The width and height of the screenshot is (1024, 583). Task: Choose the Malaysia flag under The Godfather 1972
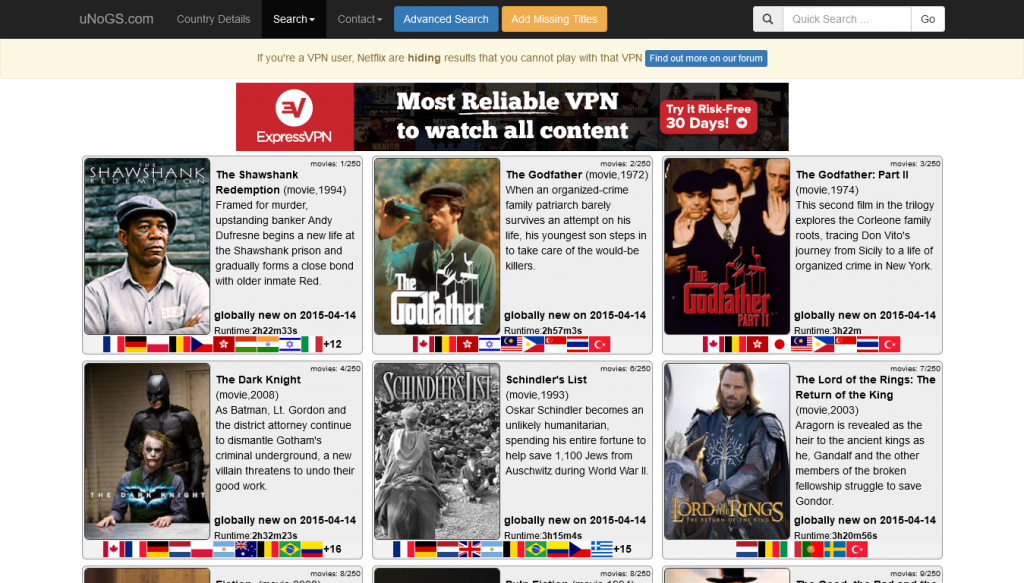coord(511,344)
